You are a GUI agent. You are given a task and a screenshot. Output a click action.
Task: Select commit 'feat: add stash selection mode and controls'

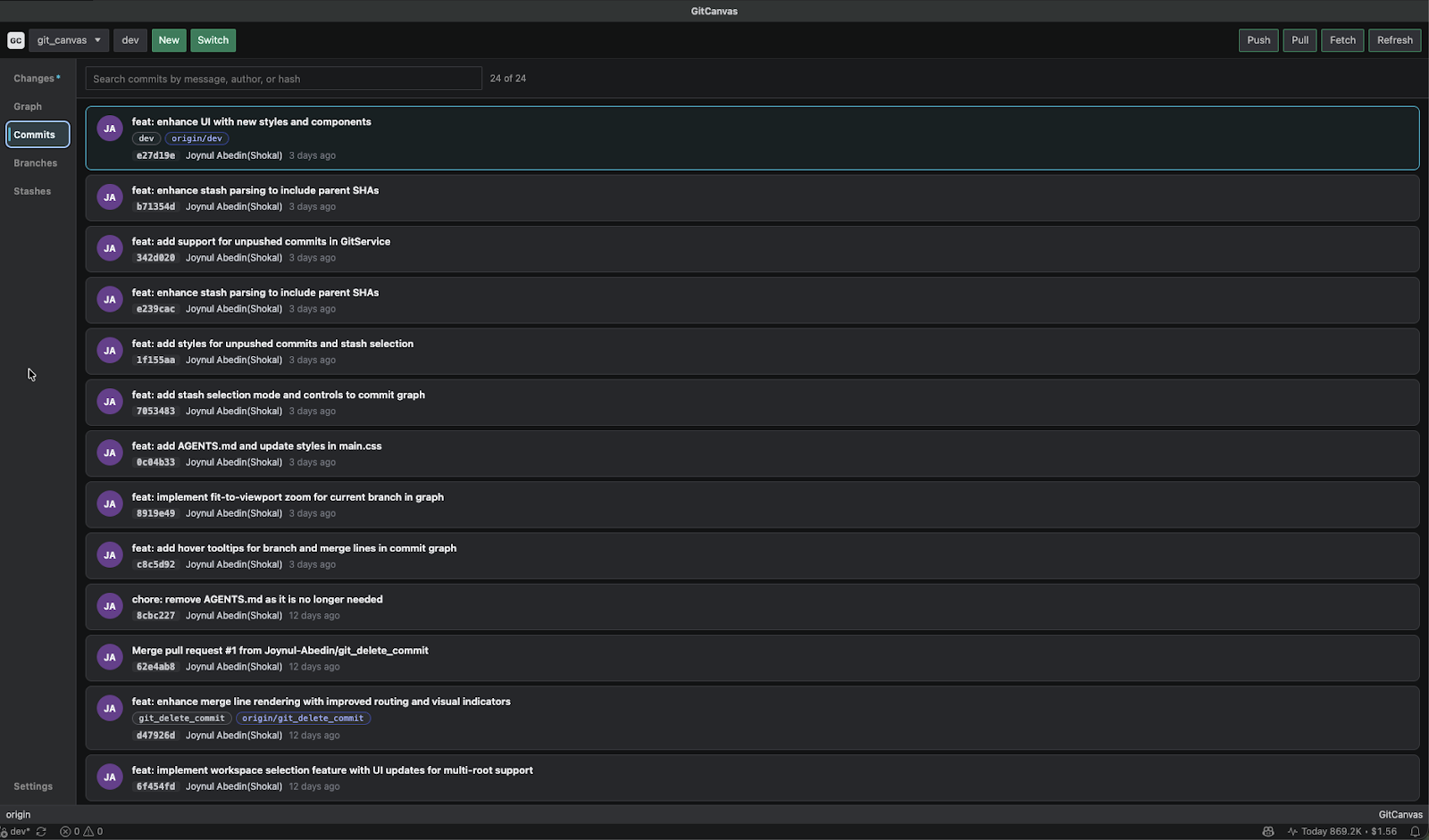point(752,403)
